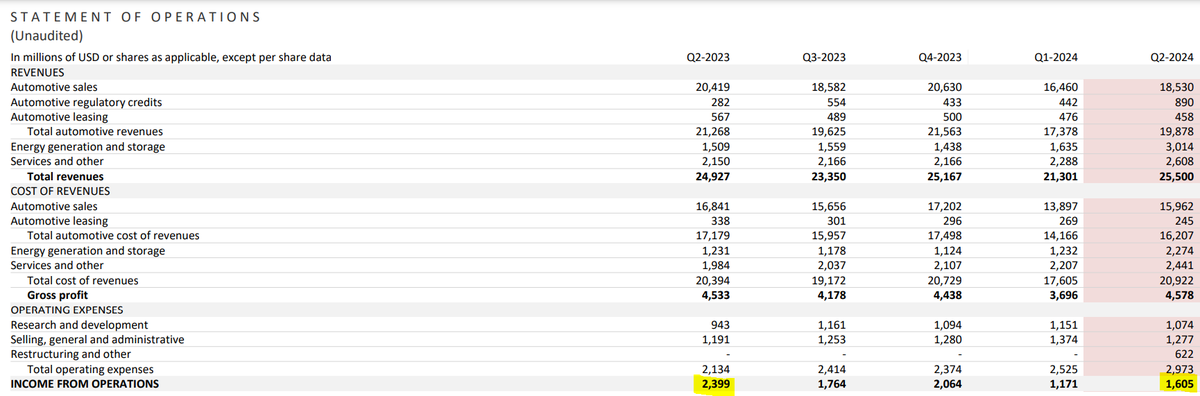The width and height of the screenshot is (1200, 396).
Task: Select the 'STATEMENT OF OPERATIONS' heading
Action: pyautogui.click(x=136, y=17)
